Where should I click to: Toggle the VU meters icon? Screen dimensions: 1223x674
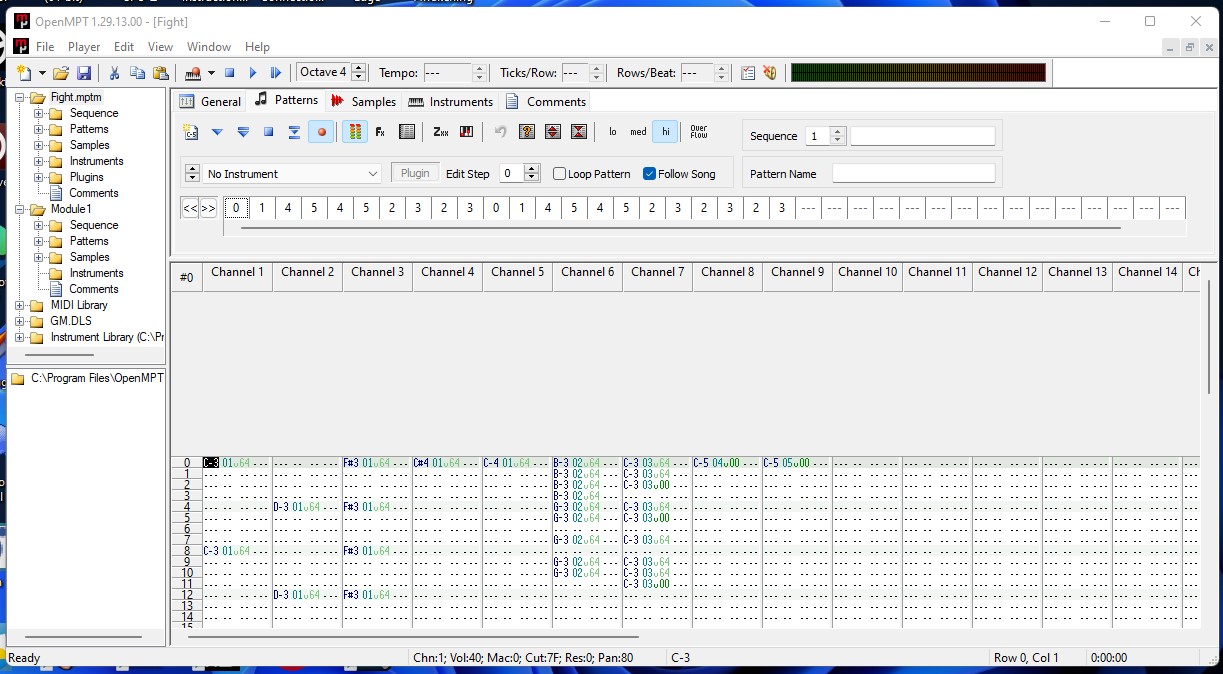(354, 132)
